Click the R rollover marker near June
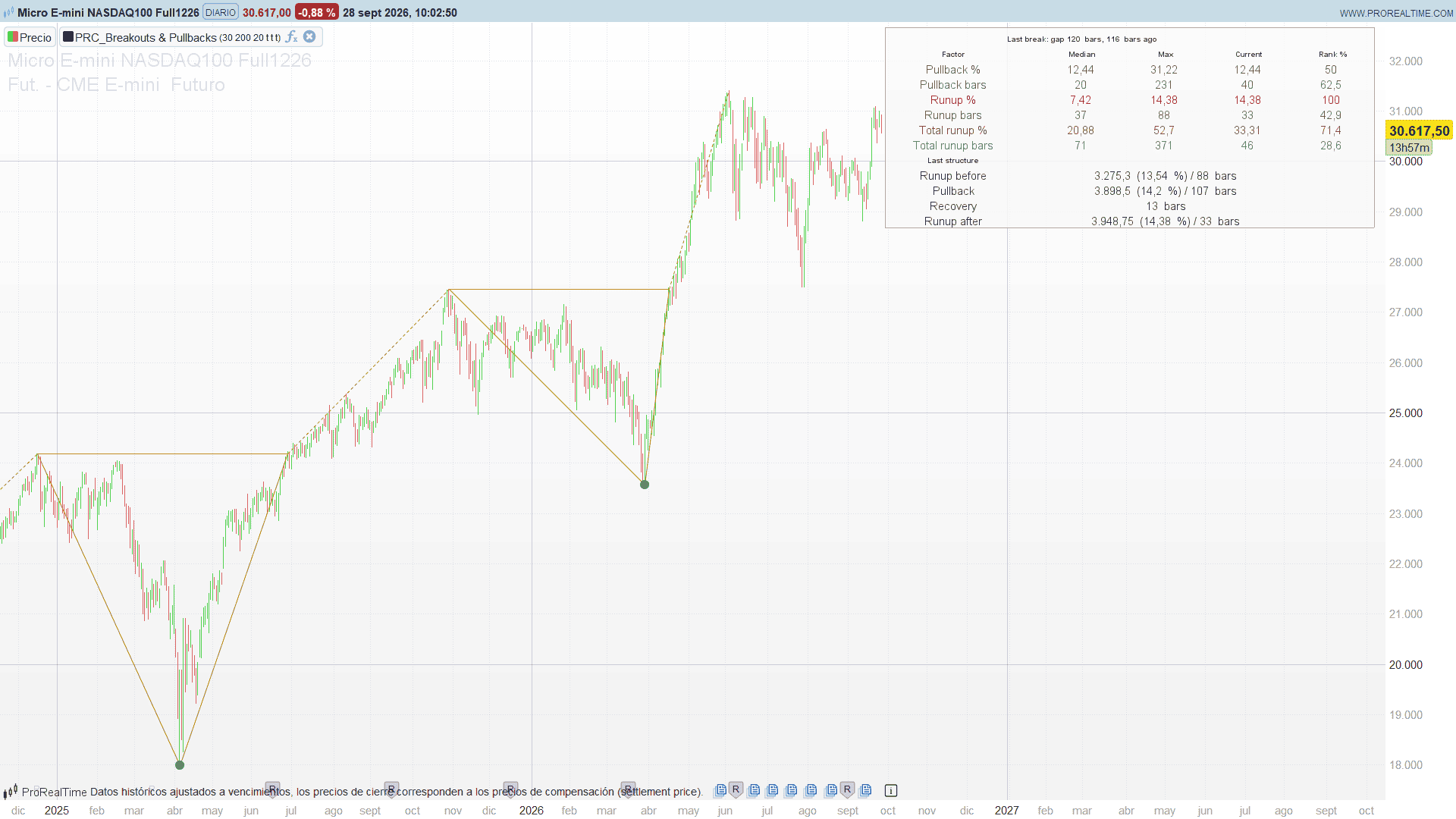This screenshot has height=819, width=1456. (736, 789)
